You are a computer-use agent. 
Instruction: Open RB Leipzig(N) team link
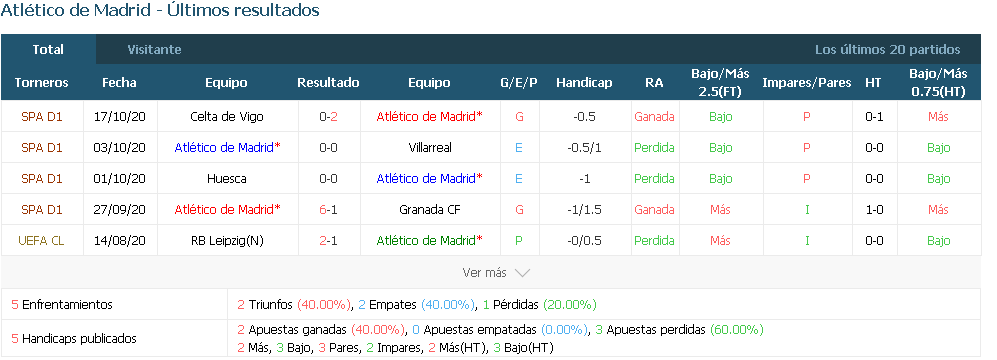(227, 240)
